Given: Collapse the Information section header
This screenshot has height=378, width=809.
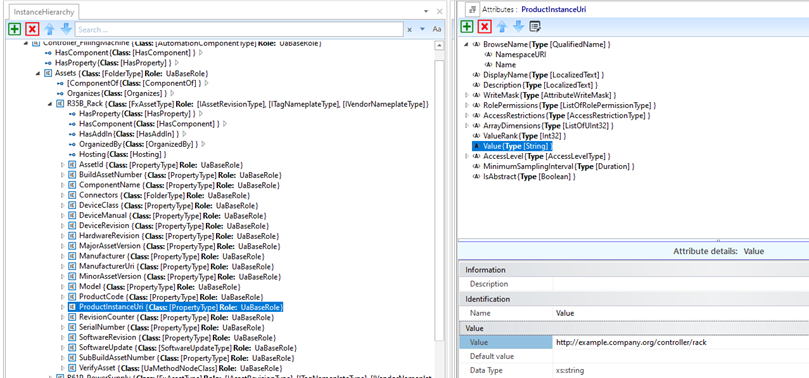Looking at the screenshot, I should (x=634, y=270).
